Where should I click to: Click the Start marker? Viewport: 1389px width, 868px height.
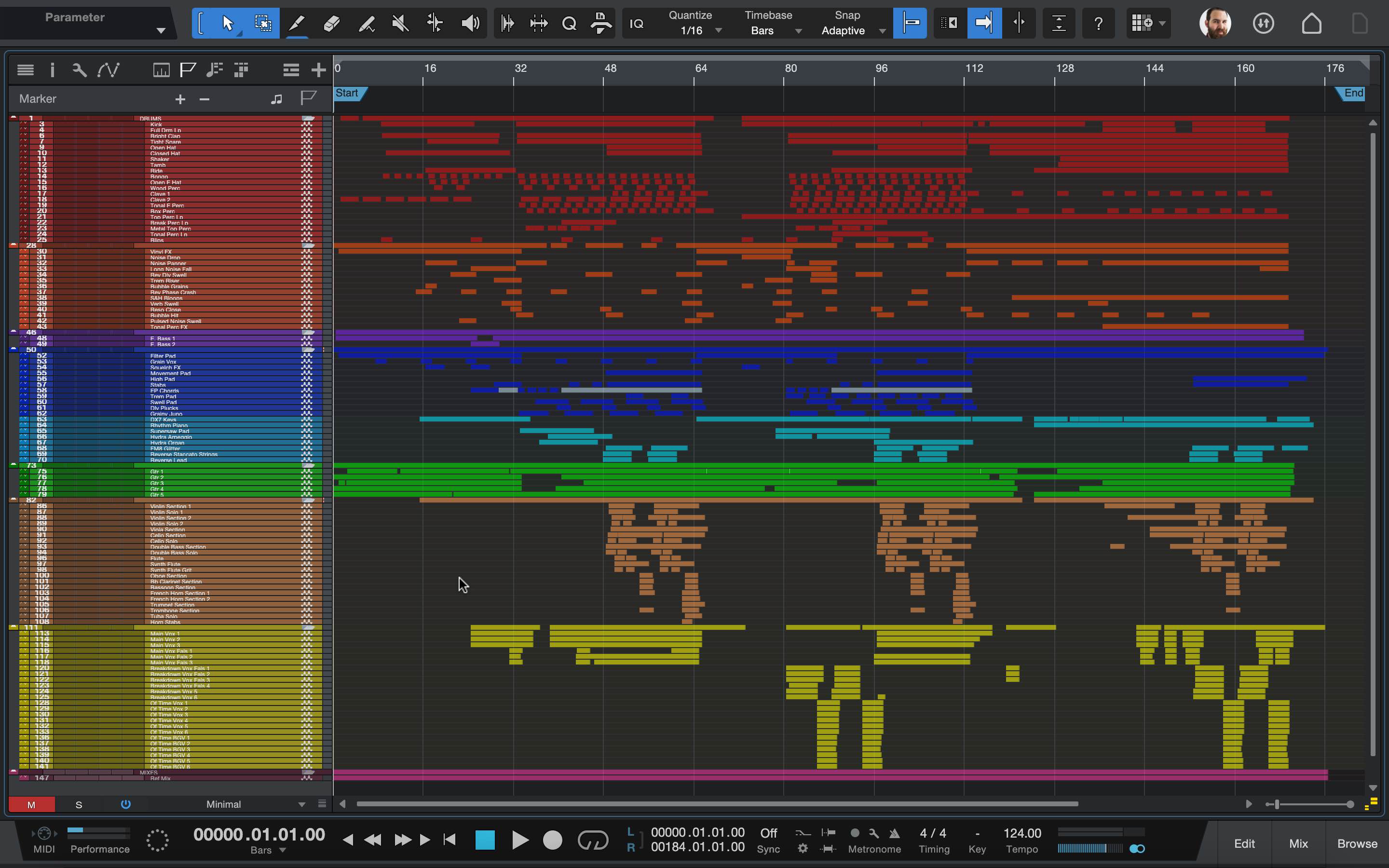[350, 93]
